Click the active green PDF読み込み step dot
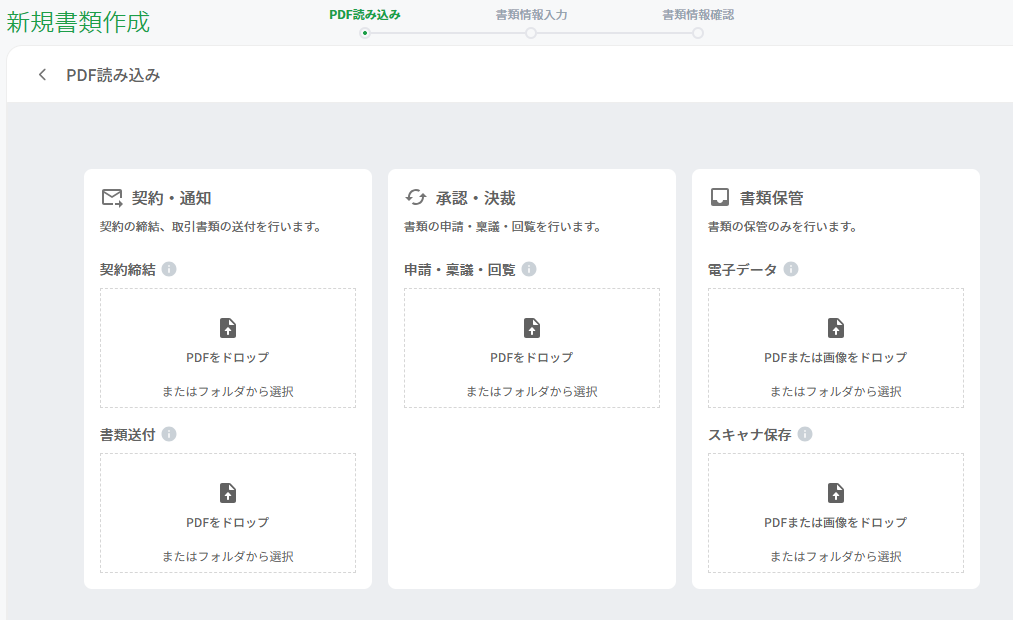 coord(365,33)
